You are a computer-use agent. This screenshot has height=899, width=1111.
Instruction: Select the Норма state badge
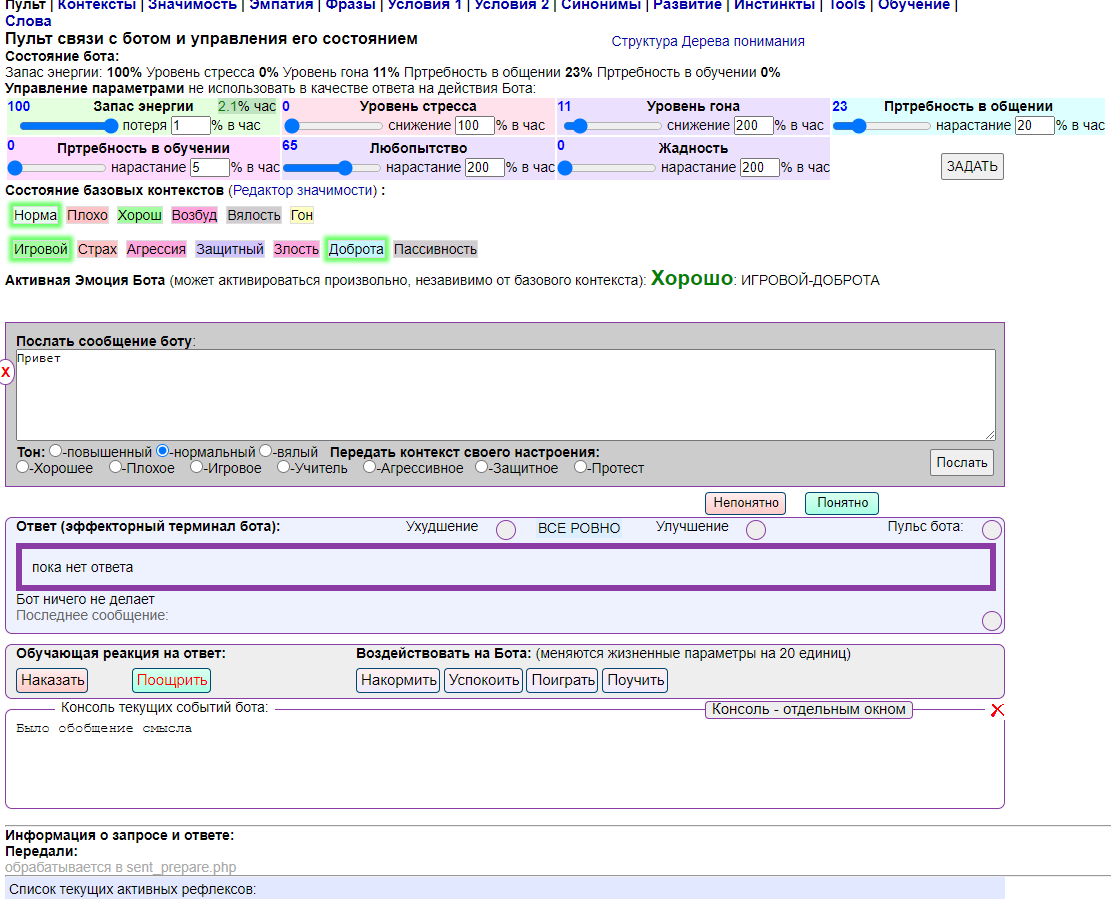coord(36,215)
